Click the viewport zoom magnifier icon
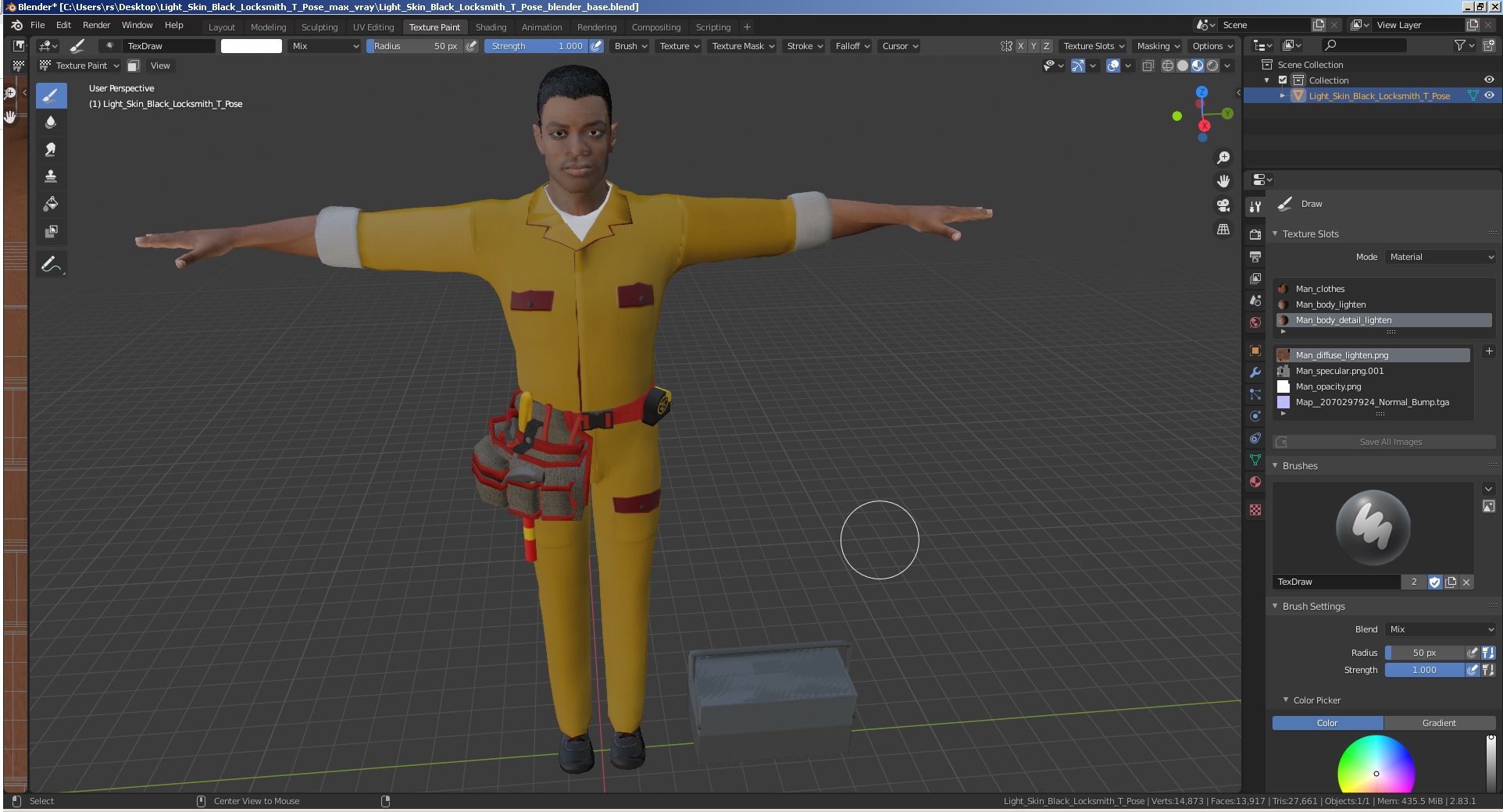 coord(1223,158)
